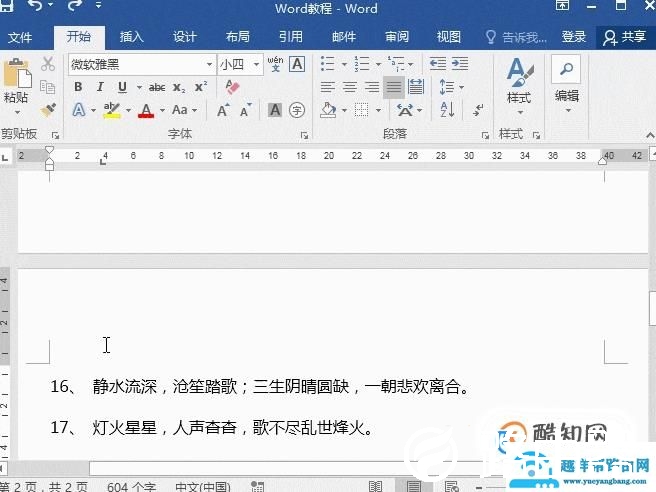Click the Copy icon
The width and height of the screenshot is (656, 492).
(47, 87)
